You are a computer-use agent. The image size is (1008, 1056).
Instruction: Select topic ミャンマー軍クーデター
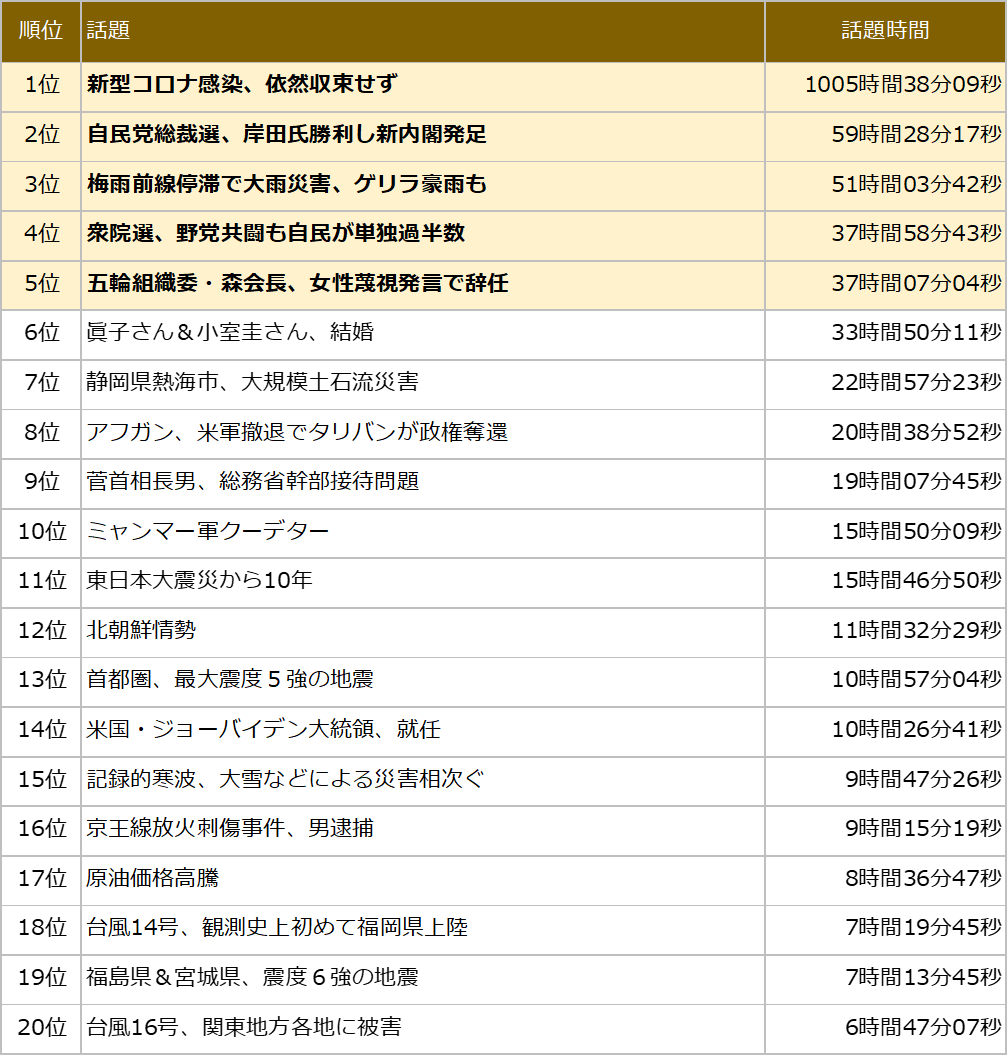pyautogui.click(x=207, y=531)
